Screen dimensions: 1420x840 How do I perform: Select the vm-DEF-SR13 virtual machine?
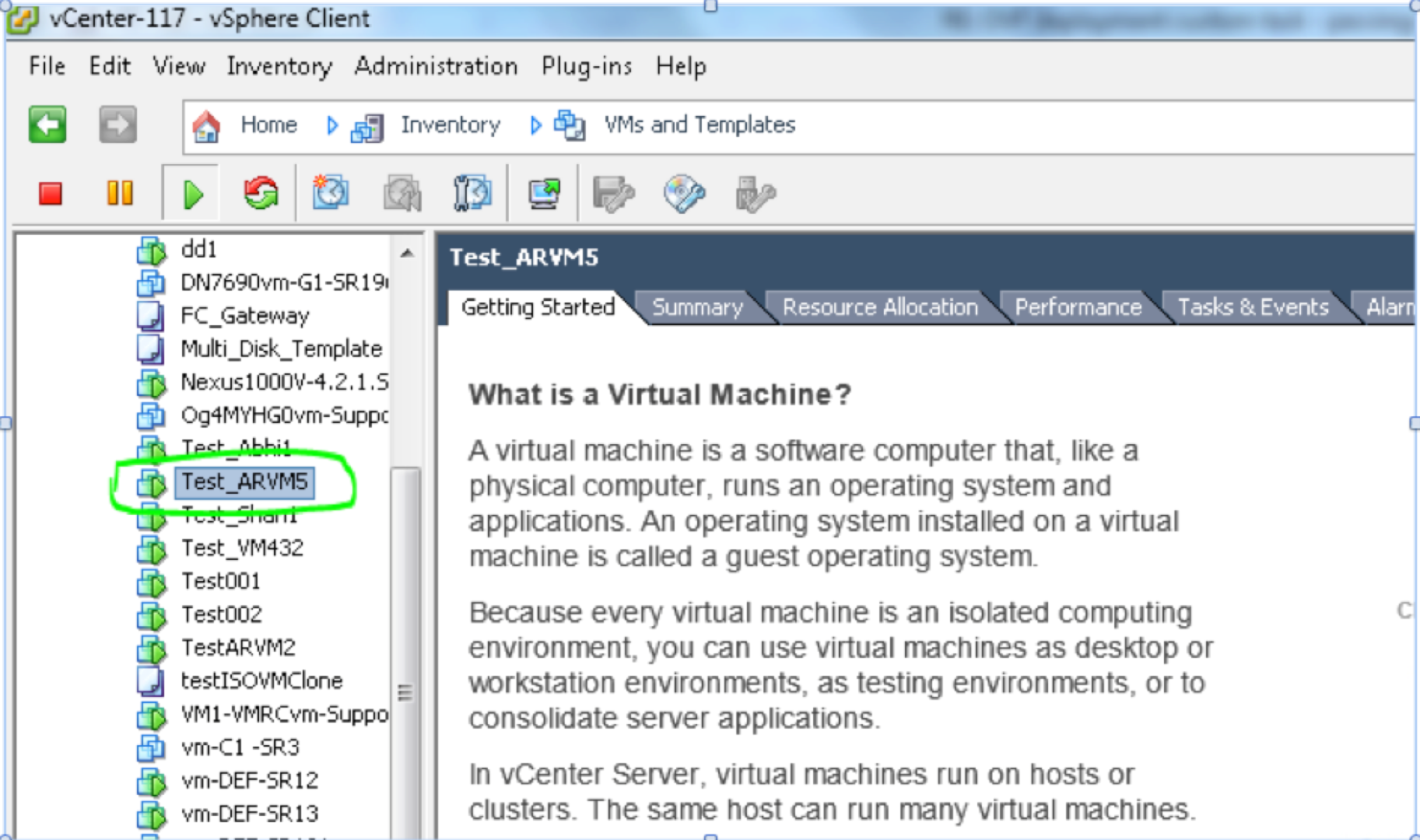point(250,814)
